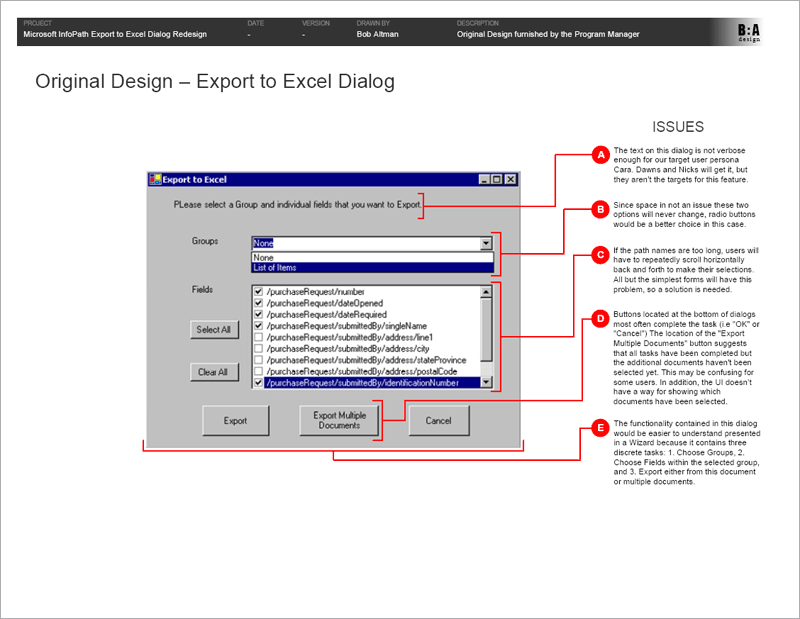Screen dimensions: 800x619
Task: Click the 'Bob Altman' drawn-by name
Action: point(378,34)
